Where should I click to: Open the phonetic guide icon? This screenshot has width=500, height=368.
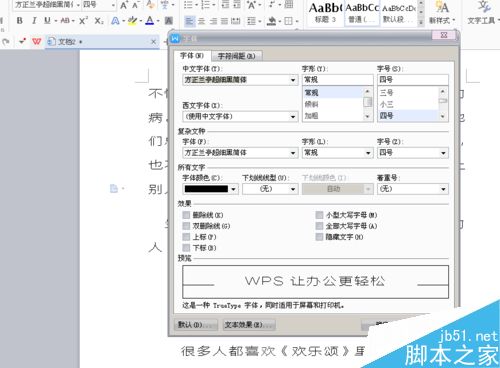pyautogui.click(x=164, y=5)
